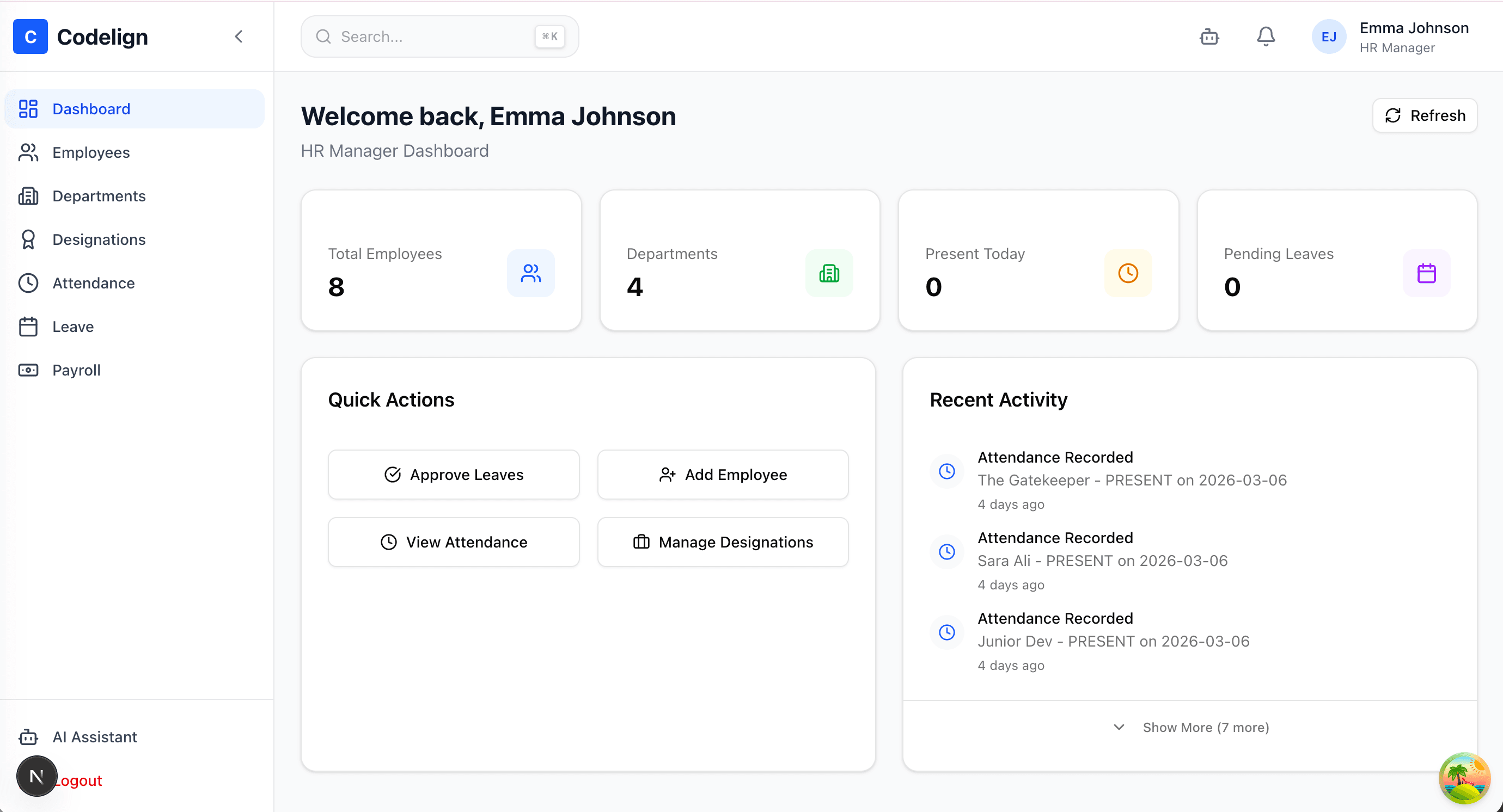Click the Codelign logo icon

pyautogui.click(x=30, y=36)
